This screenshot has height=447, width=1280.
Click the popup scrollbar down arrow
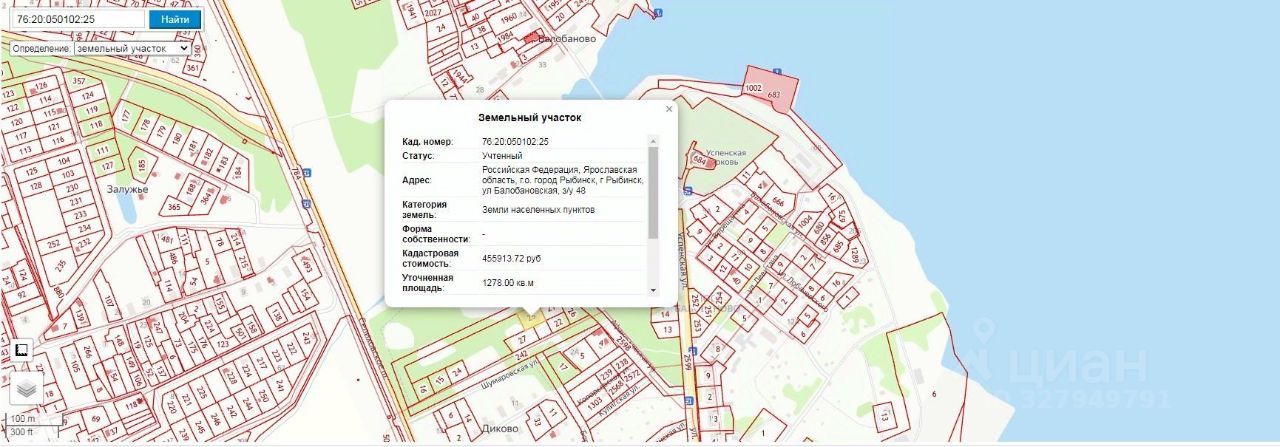pyautogui.click(x=654, y=290)
